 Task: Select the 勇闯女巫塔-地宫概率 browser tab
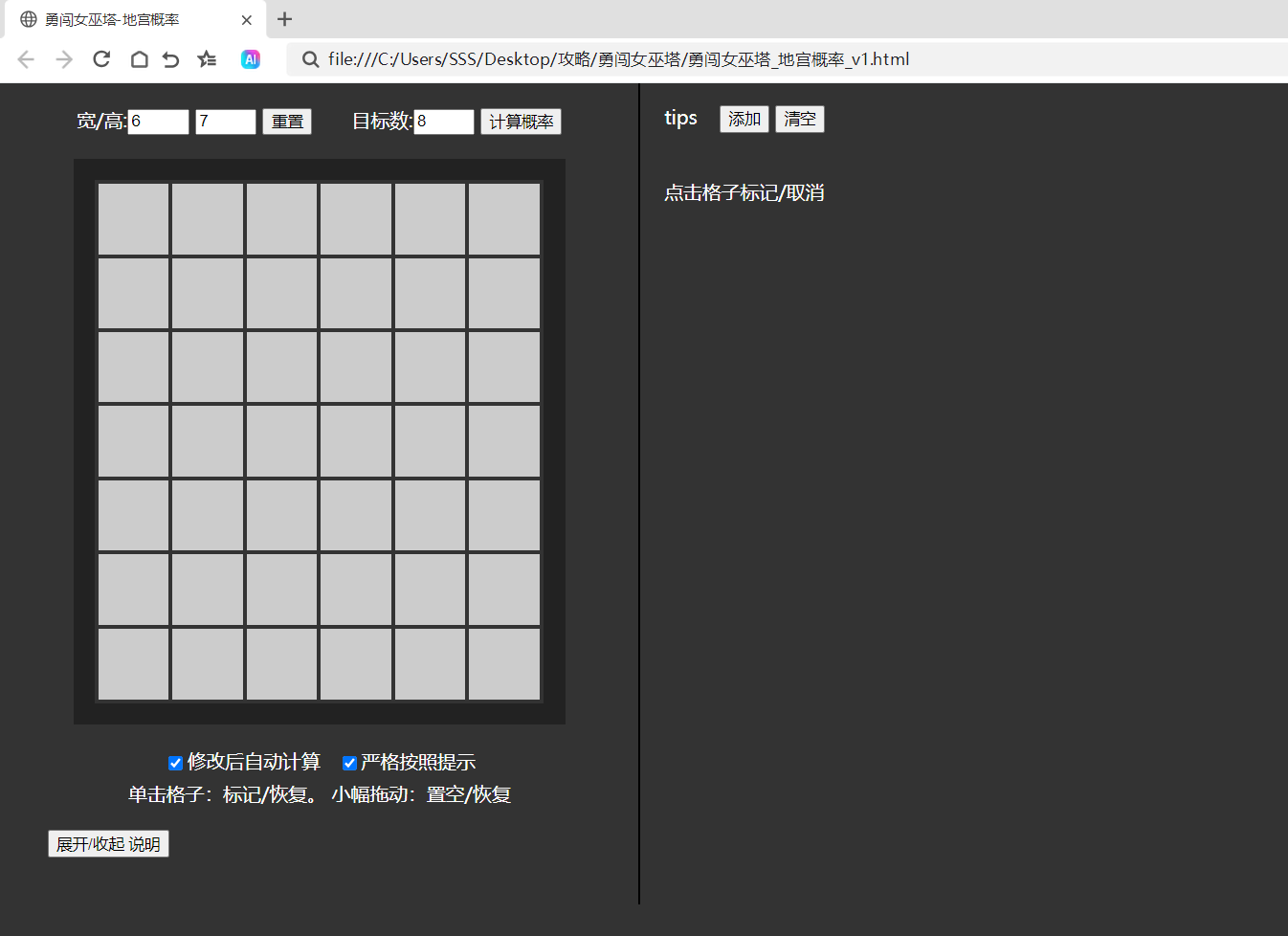click(133, 19)
